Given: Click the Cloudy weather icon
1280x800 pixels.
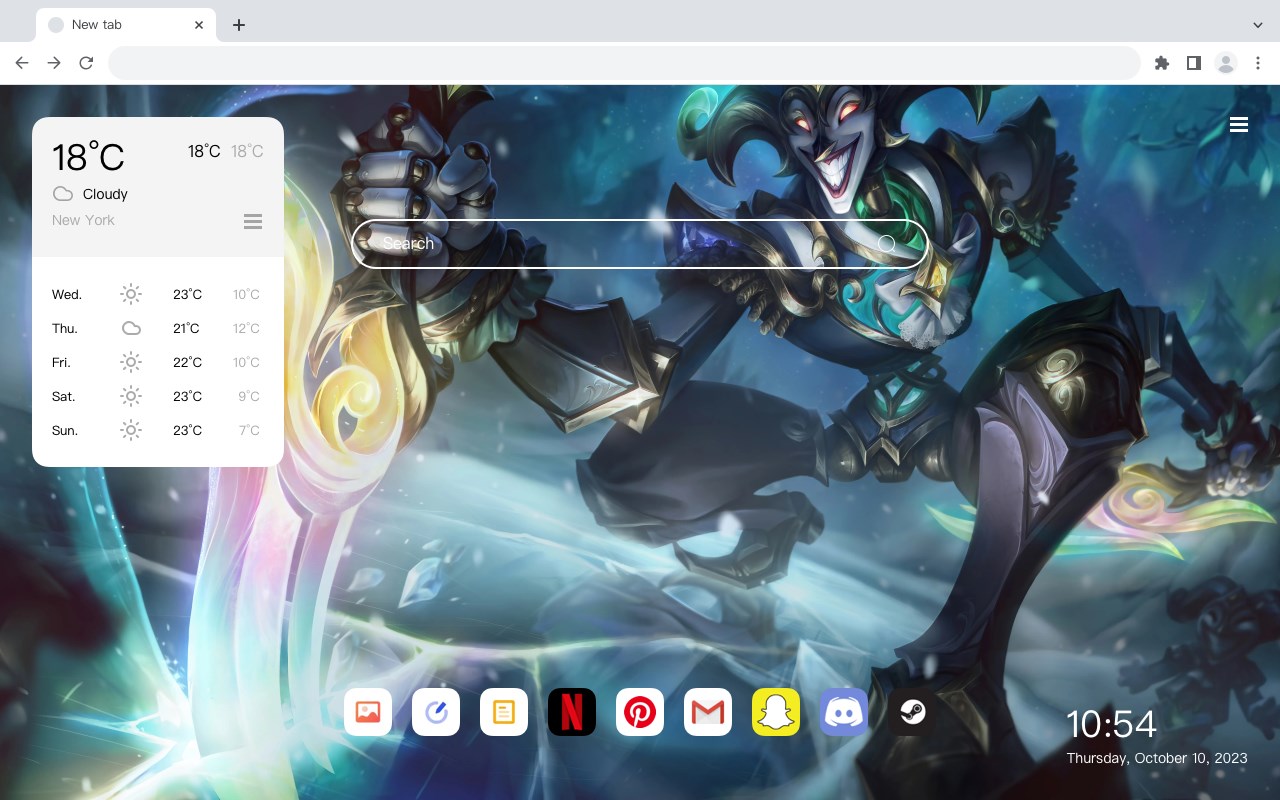Looking at the screenshot, I should [x=63, y=194].
